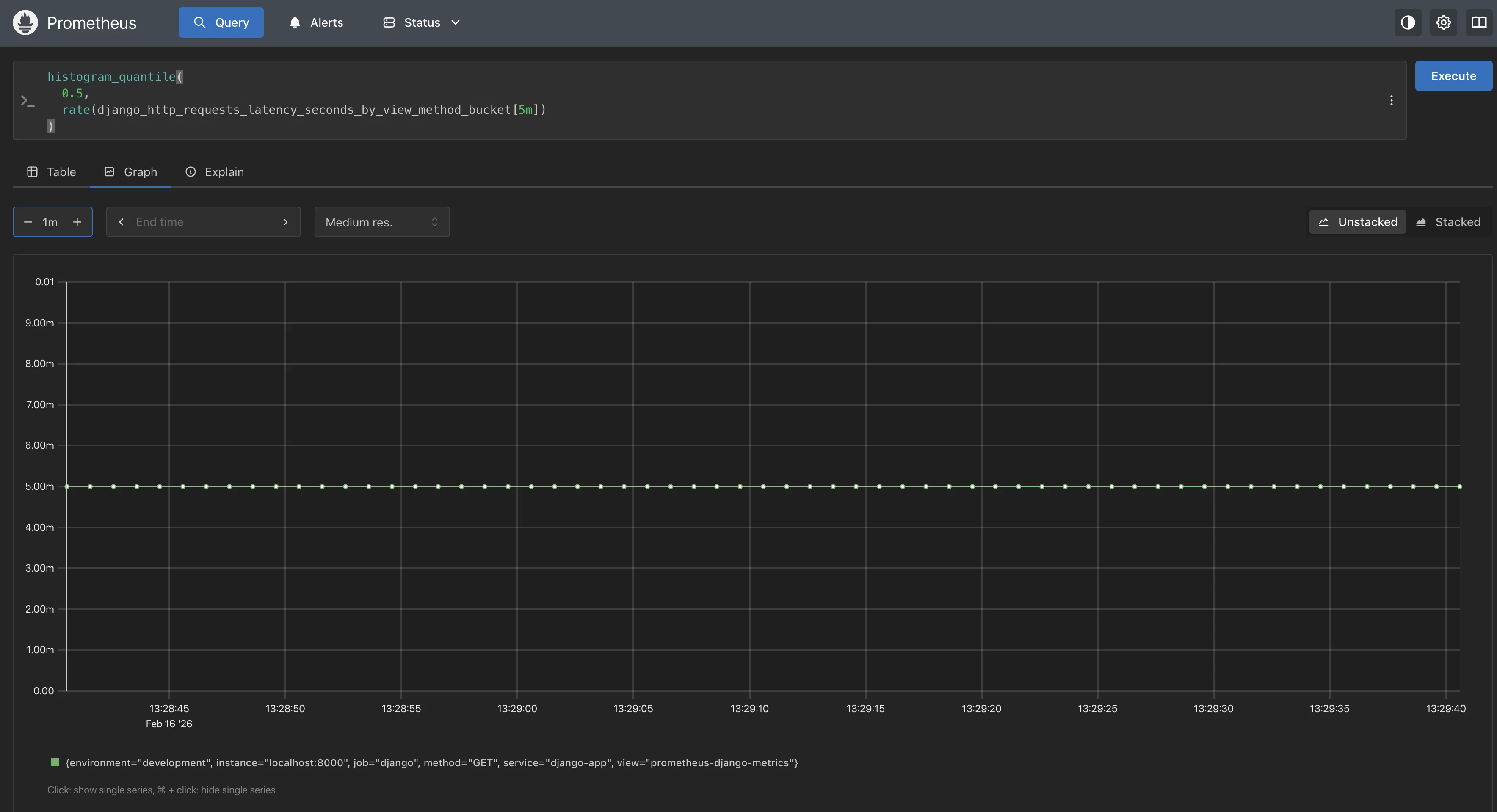
Task: Click the prompt icon beside the query editor
Action: (x=28, y=101)
